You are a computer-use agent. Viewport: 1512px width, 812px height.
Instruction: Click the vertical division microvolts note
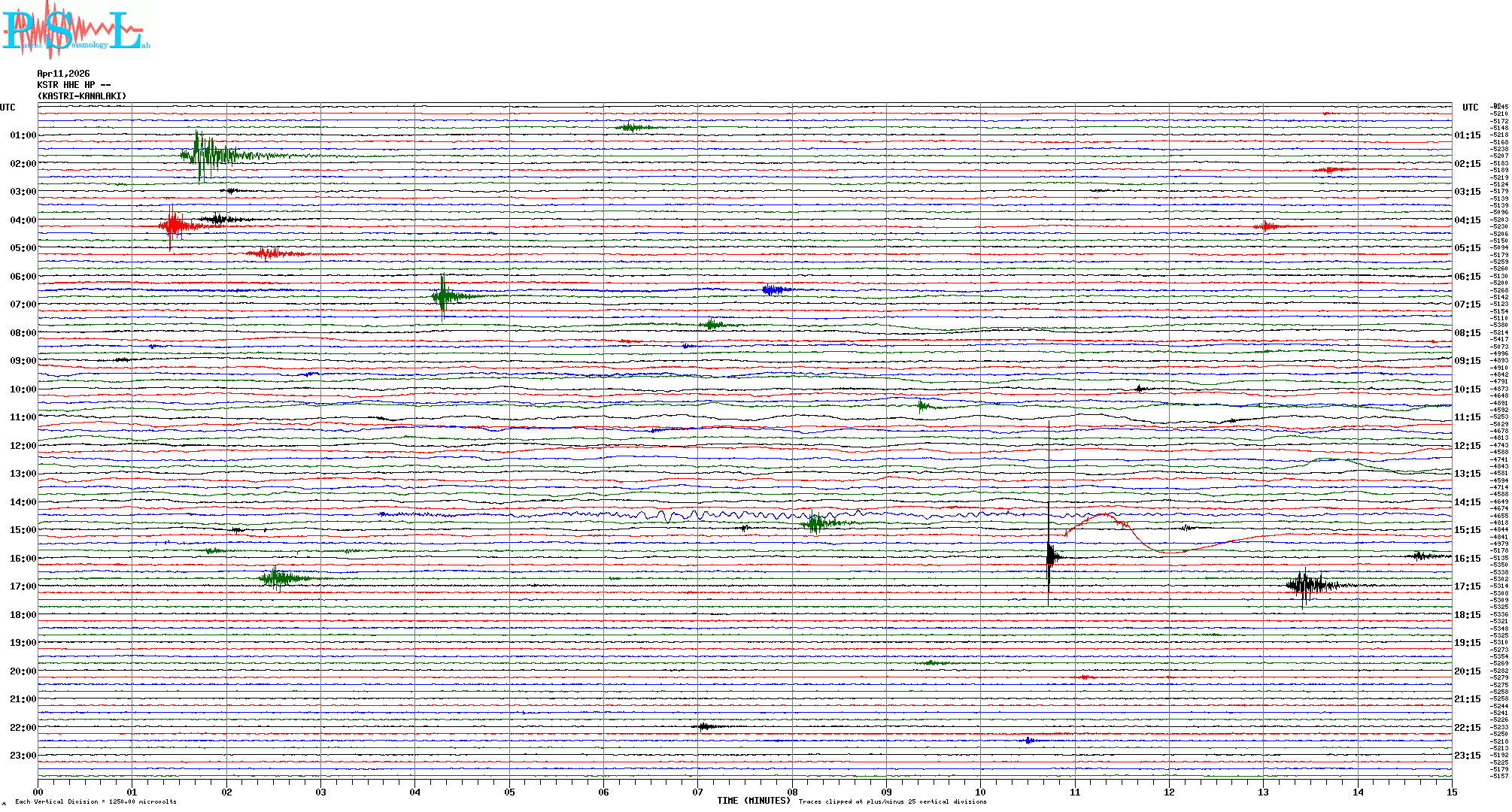[x=96, y=801]
